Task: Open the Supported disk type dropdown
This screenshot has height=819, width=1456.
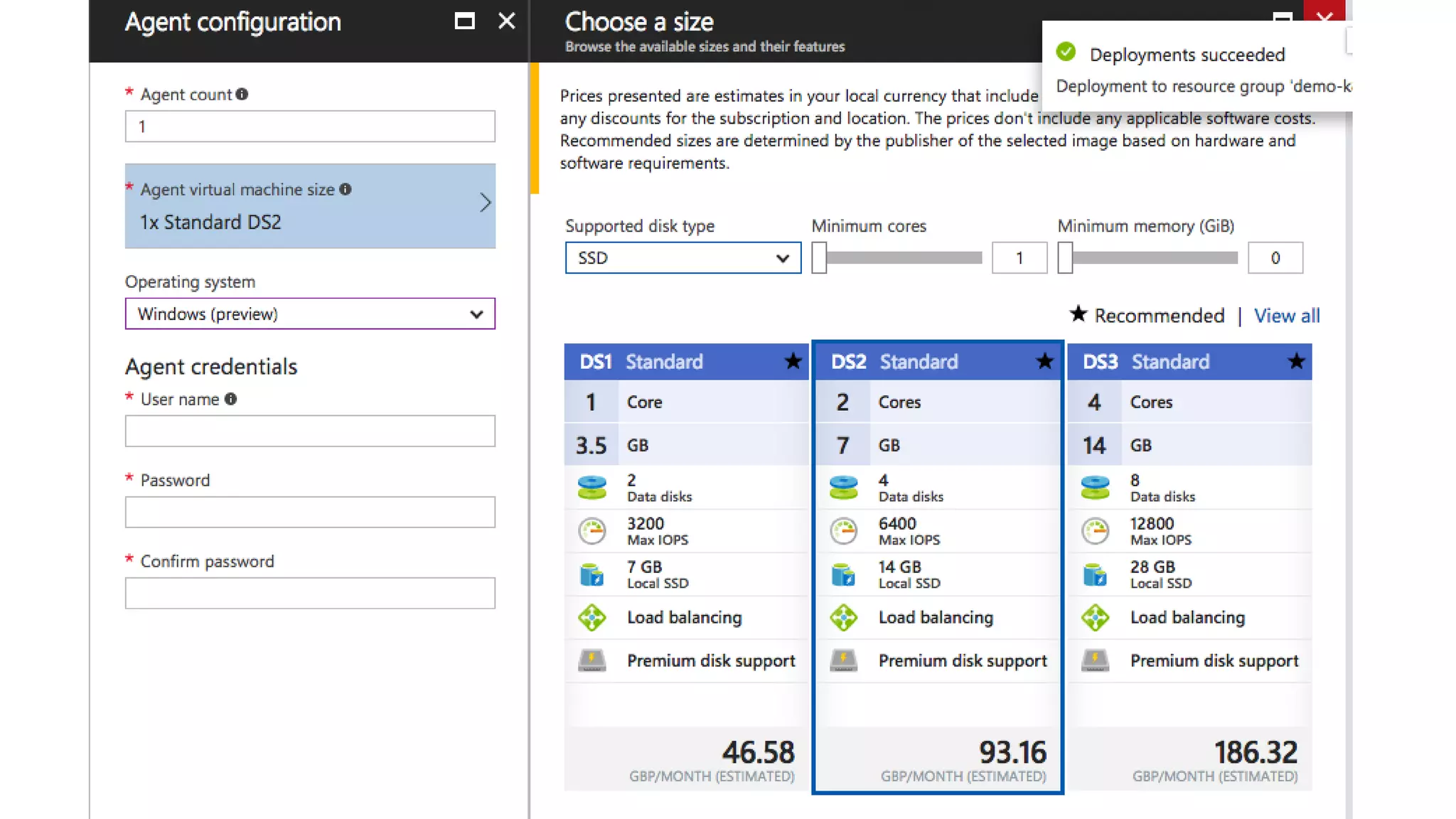Action: point(682,257)
